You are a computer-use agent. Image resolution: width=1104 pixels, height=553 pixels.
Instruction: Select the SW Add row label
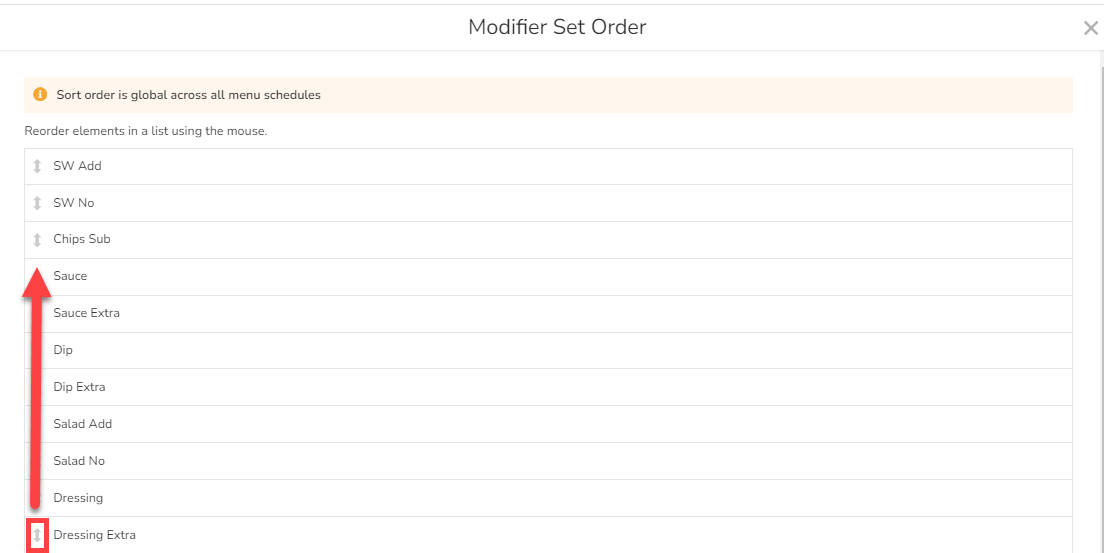click(77, 166)
